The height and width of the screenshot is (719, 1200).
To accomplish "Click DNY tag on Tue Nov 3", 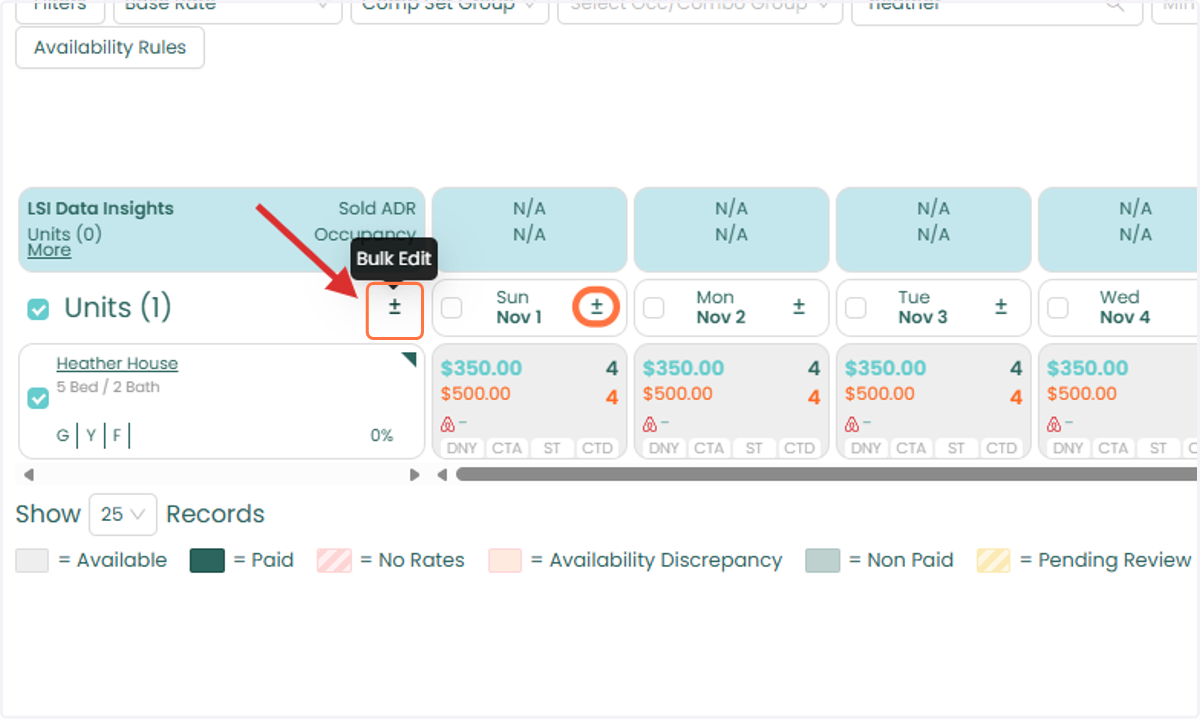I will tap(866, 448).
